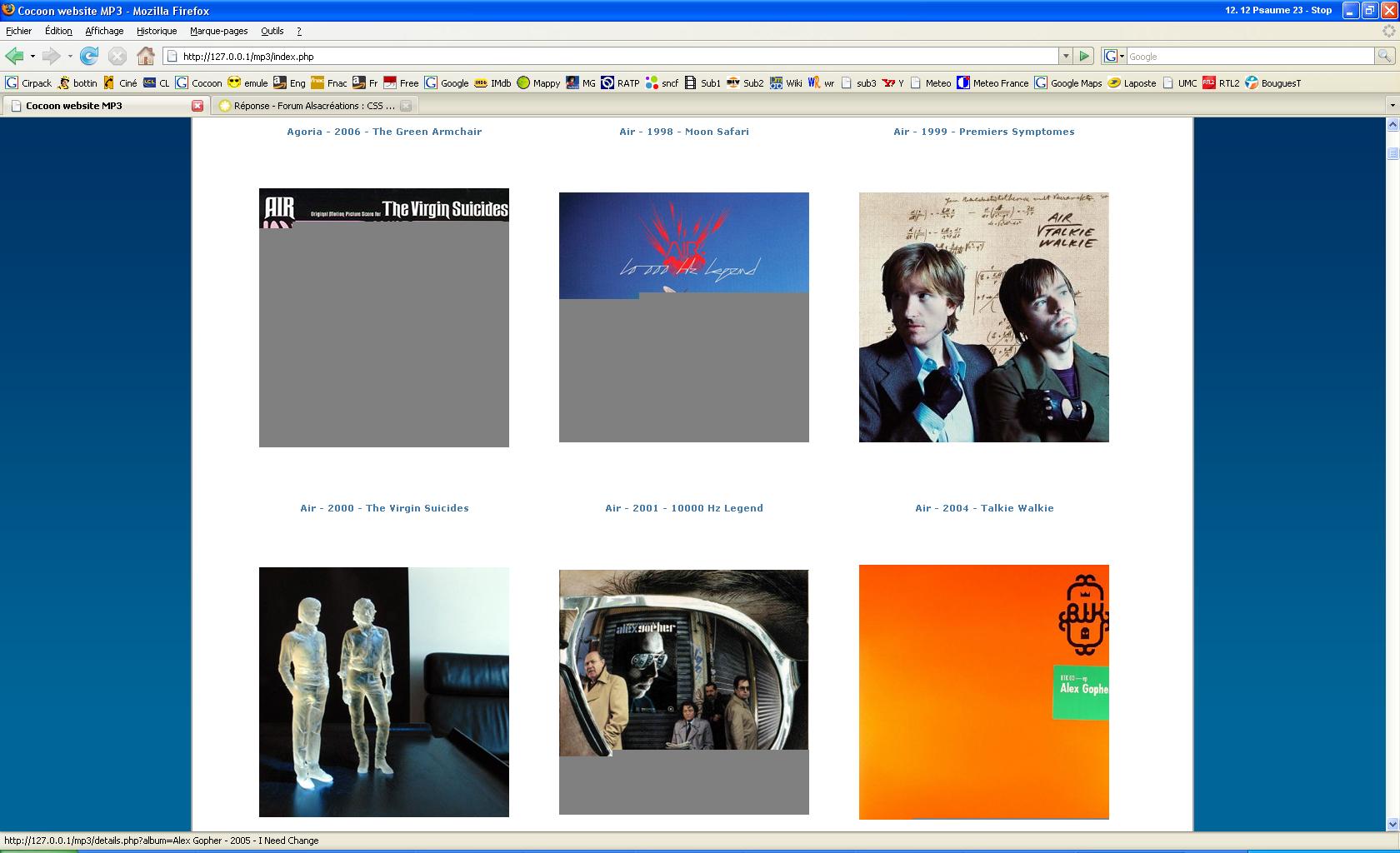Open the list-all-tabs dropdown arrow
The image size is (1400, 853).
tap(1392, 106)
